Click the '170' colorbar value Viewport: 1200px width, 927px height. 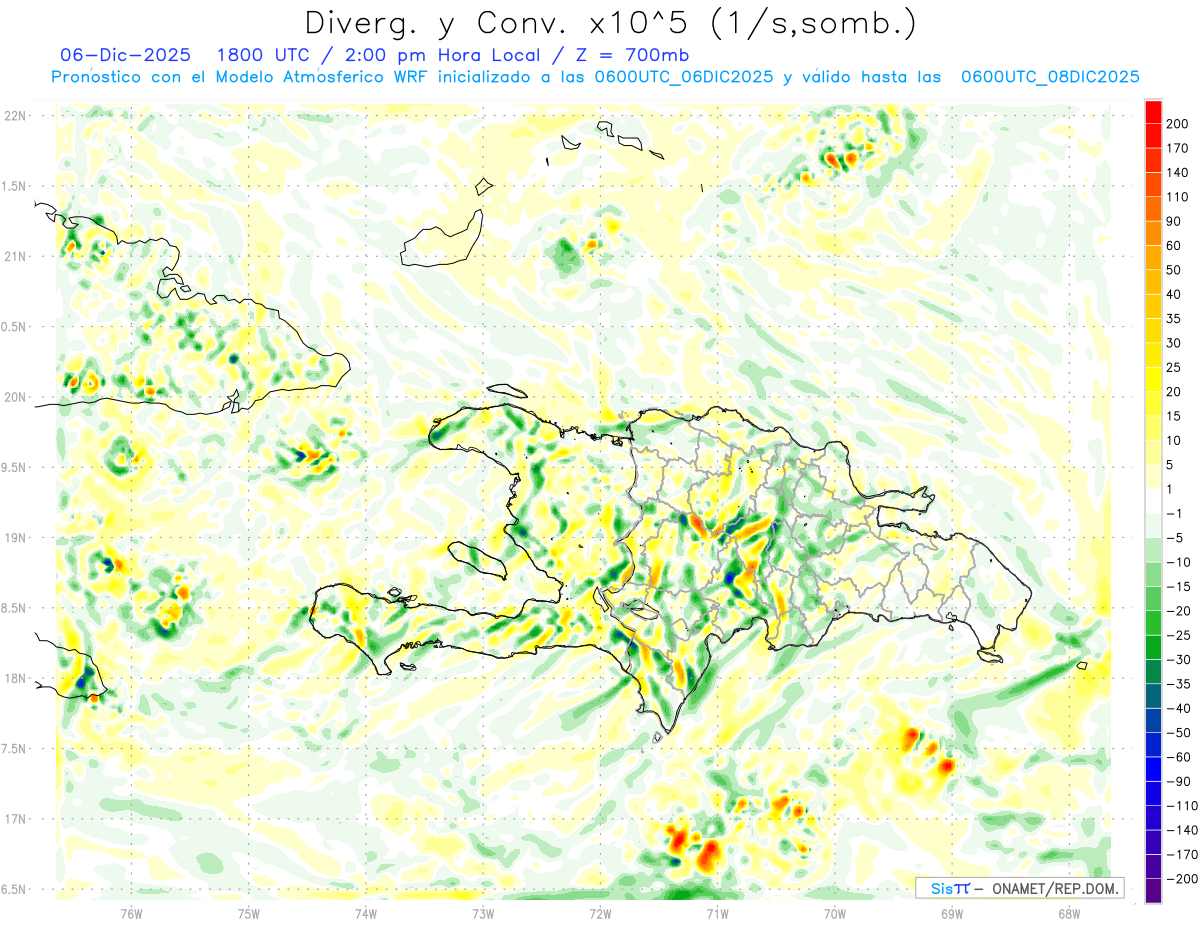[1179, 148]
